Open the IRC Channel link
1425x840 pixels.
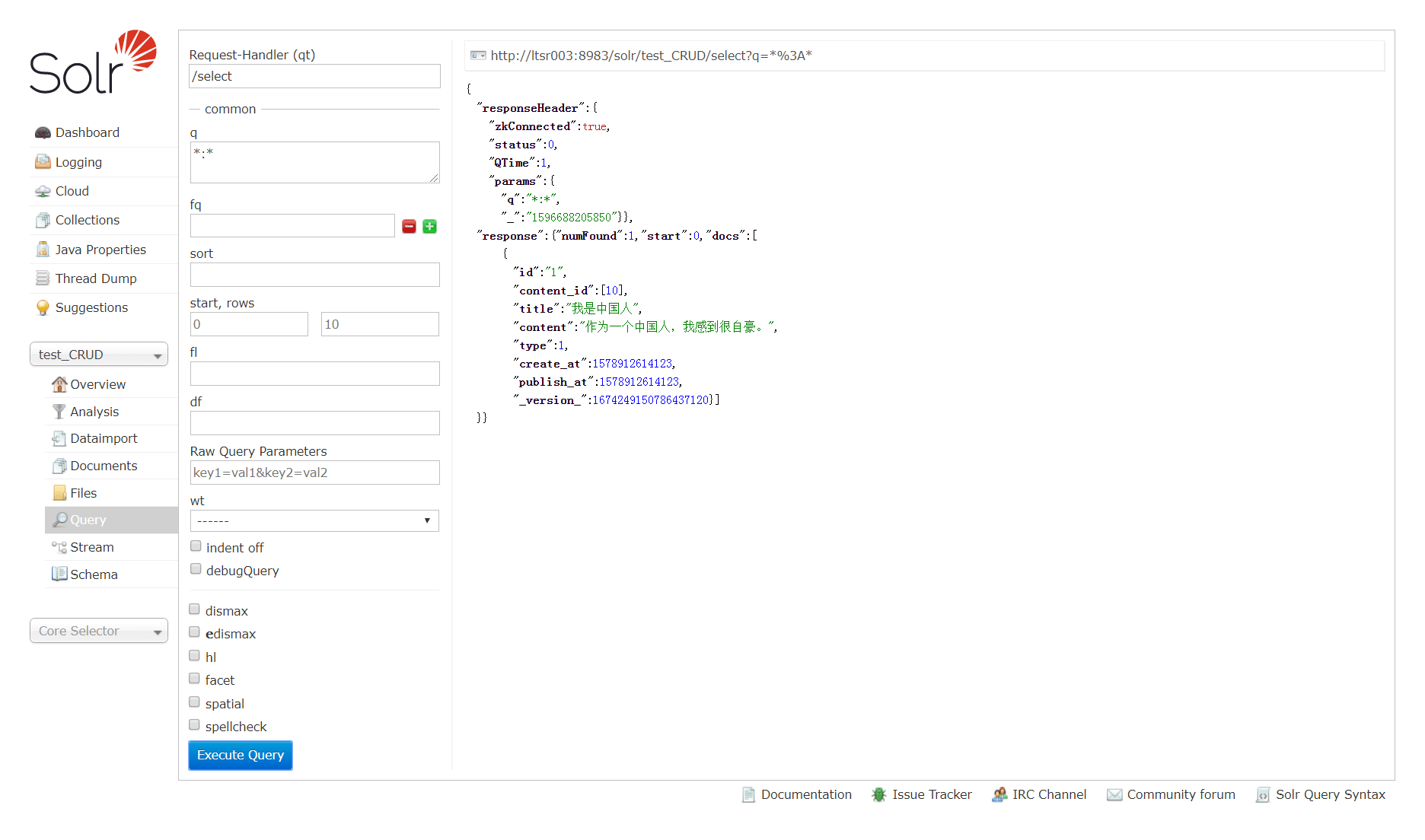pyautogui.click(x=1049, y=794)
